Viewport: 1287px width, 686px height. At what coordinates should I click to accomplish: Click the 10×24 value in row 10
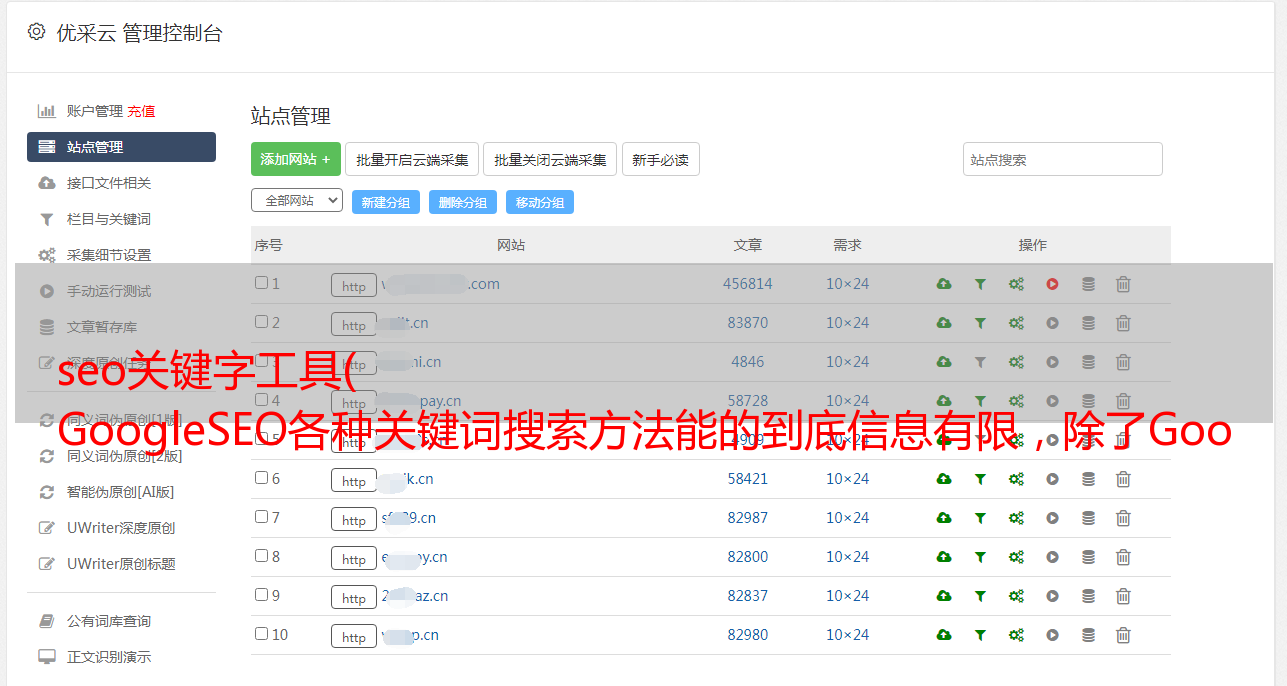coord(848,635)
